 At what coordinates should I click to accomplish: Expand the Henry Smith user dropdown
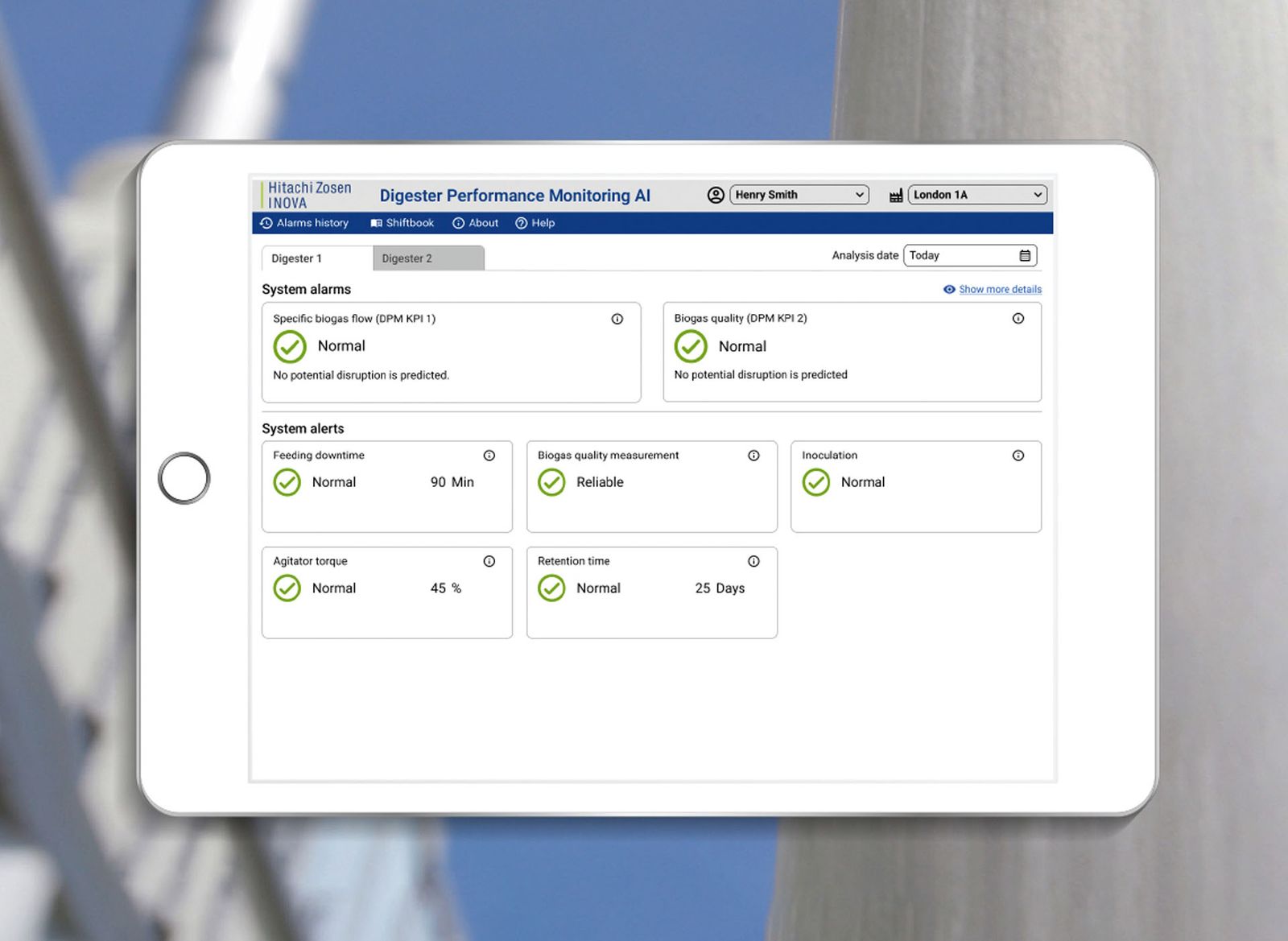point(799,195)
